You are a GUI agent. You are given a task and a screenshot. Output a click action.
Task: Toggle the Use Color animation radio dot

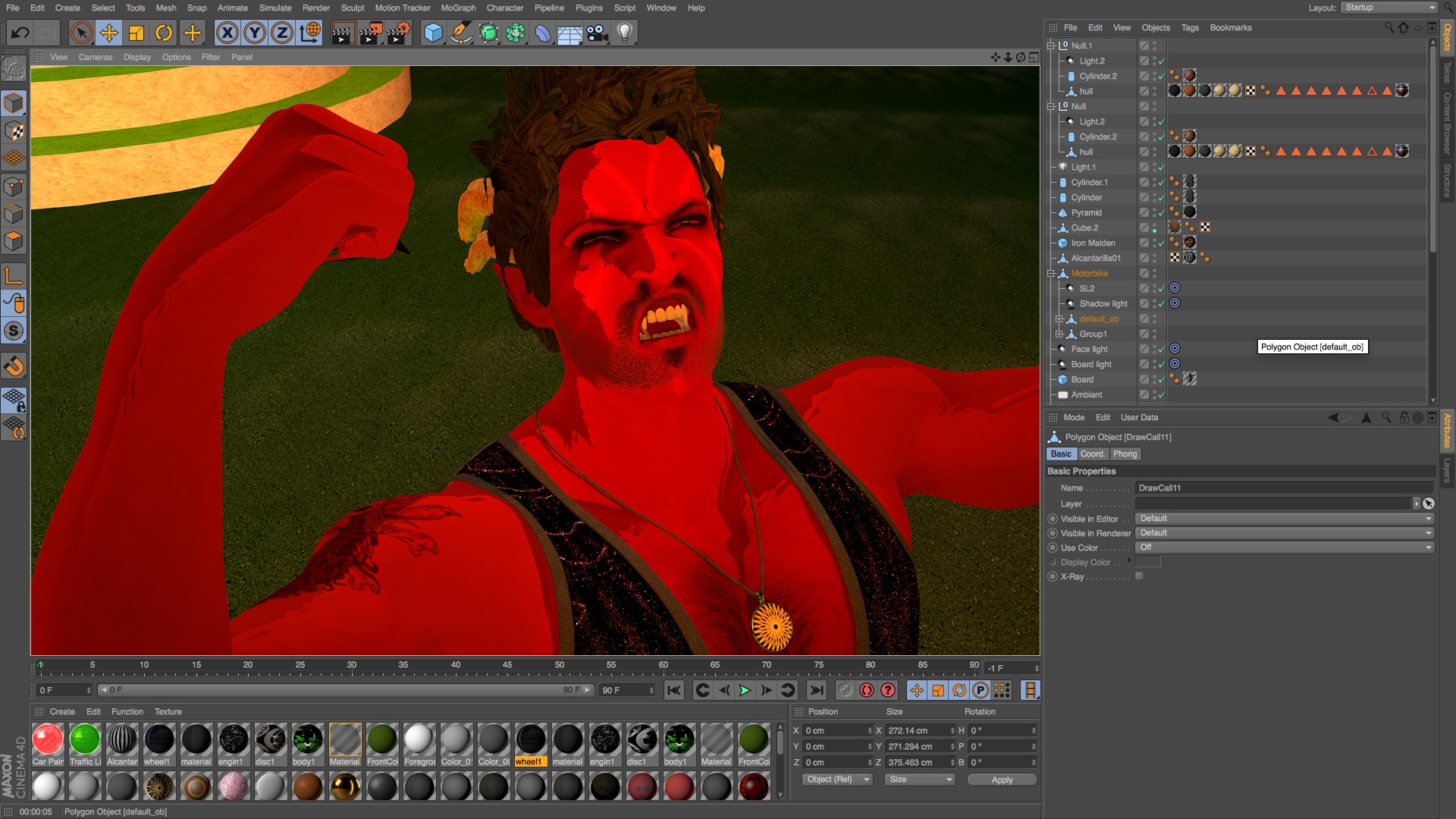[x=1052, y=548]
